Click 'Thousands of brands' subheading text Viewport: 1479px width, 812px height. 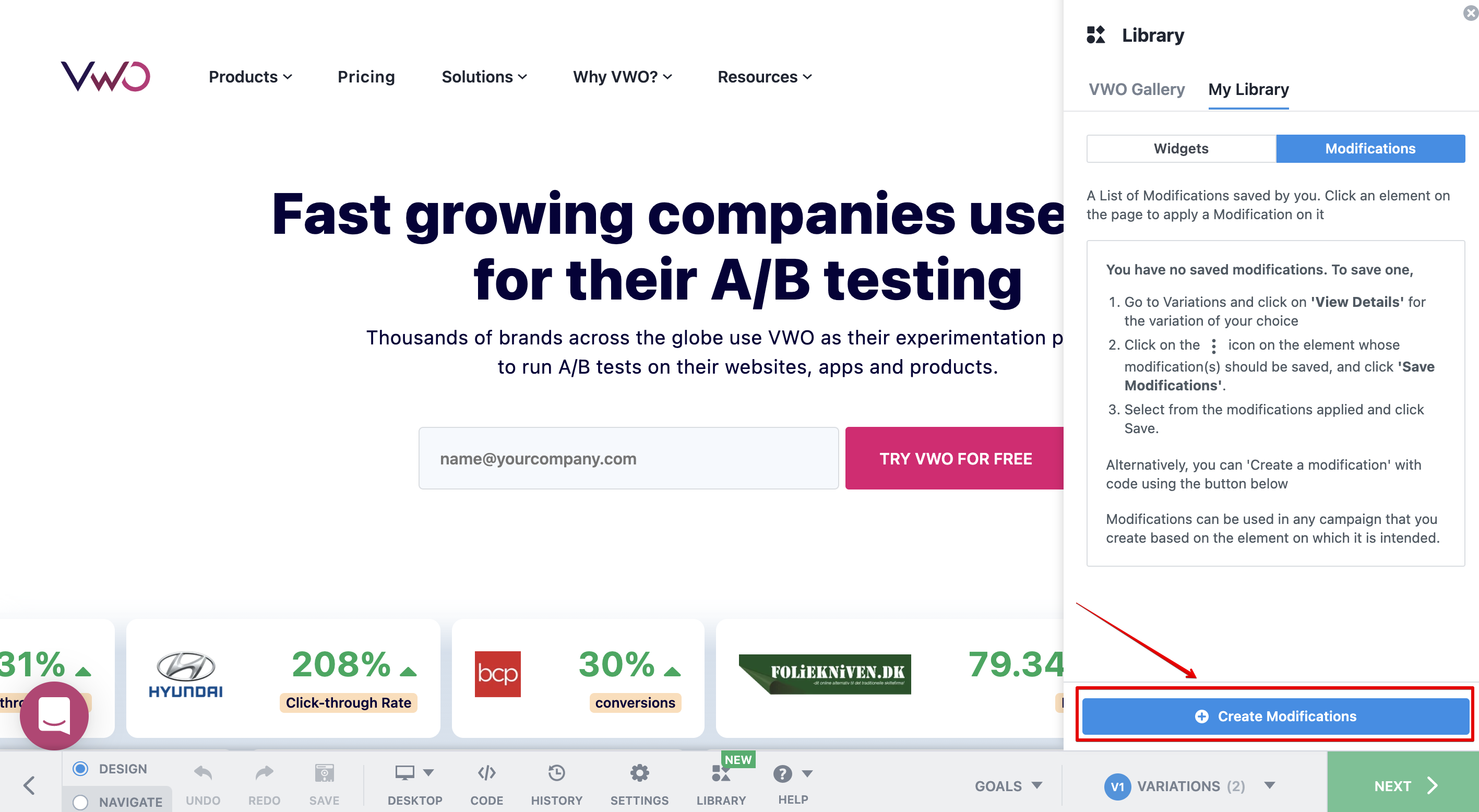pyautogui.click(x=715, y=352)
